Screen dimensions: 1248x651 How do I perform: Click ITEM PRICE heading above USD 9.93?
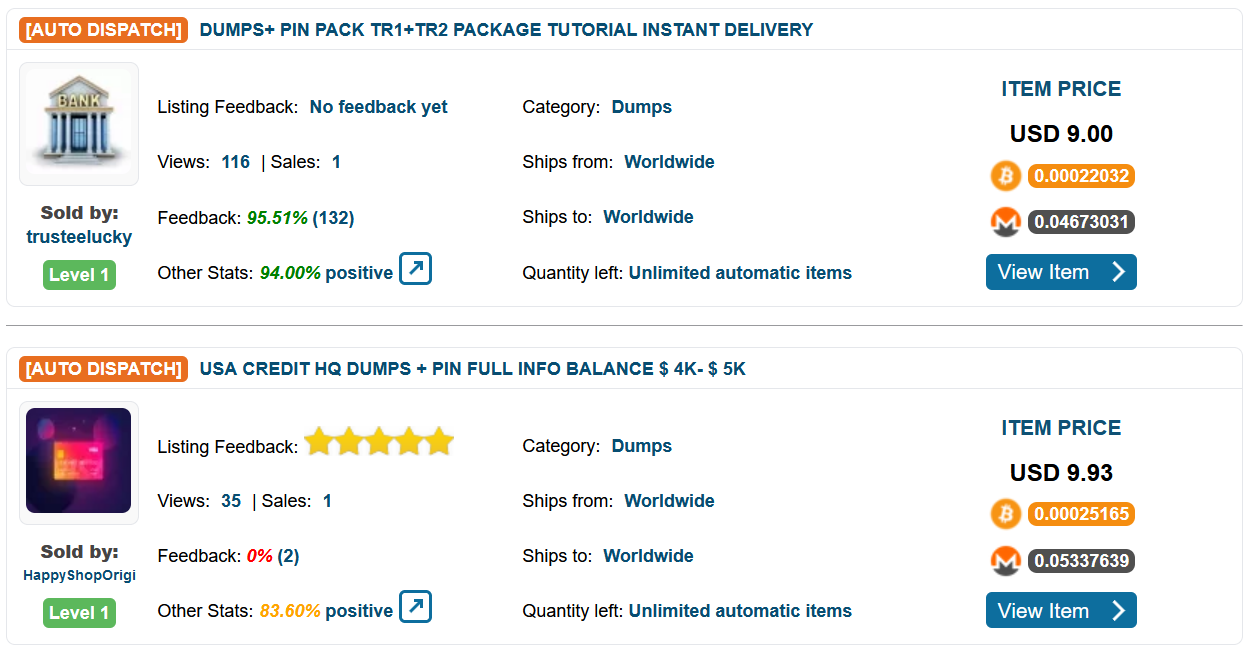click(1061, 428)
